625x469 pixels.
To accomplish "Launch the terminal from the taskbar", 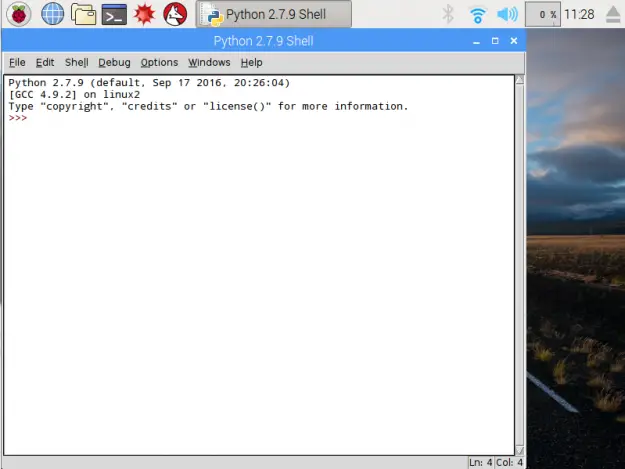I will click(114, 14).
